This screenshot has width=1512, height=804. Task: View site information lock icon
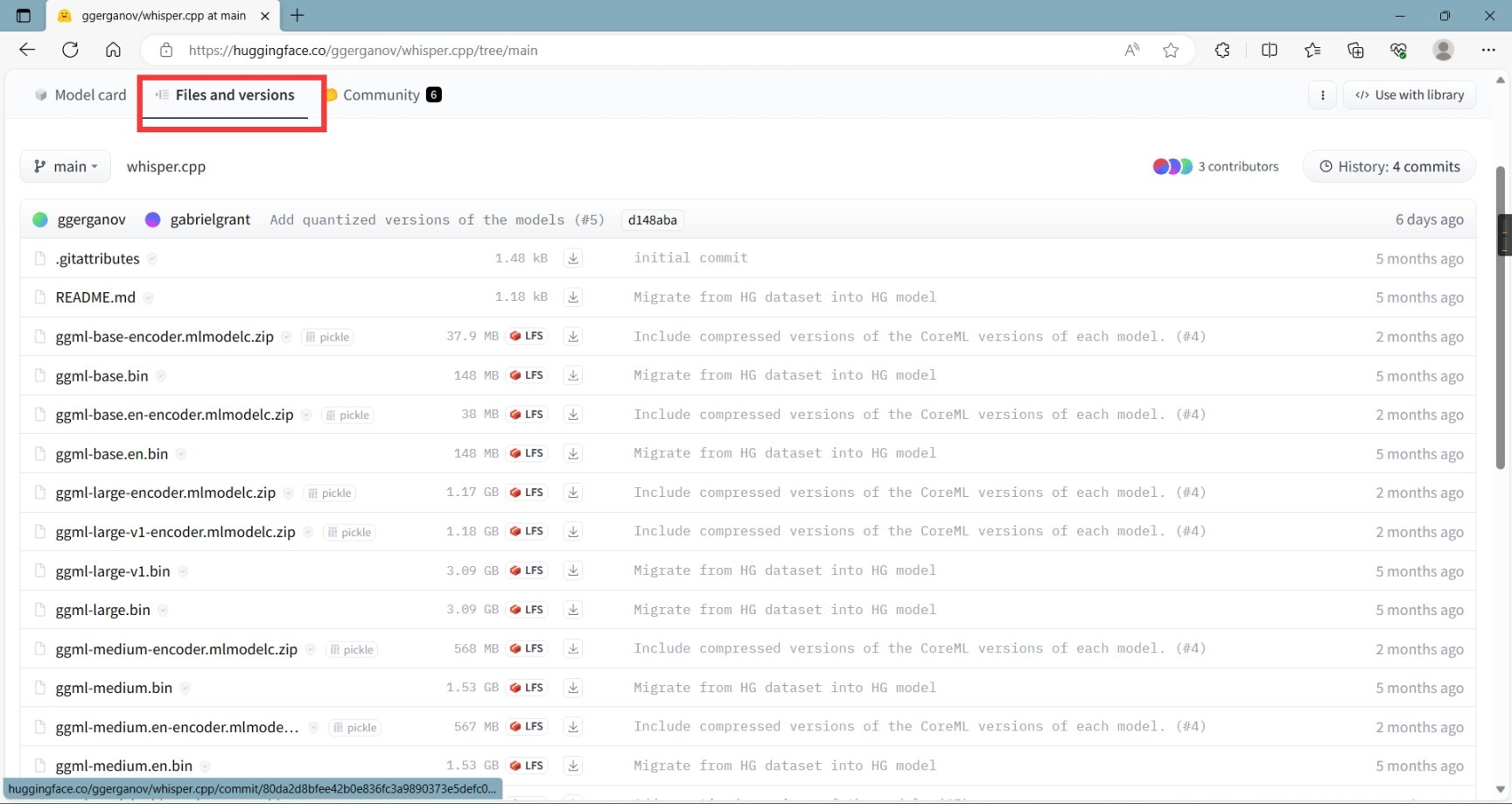click(166, 50)
